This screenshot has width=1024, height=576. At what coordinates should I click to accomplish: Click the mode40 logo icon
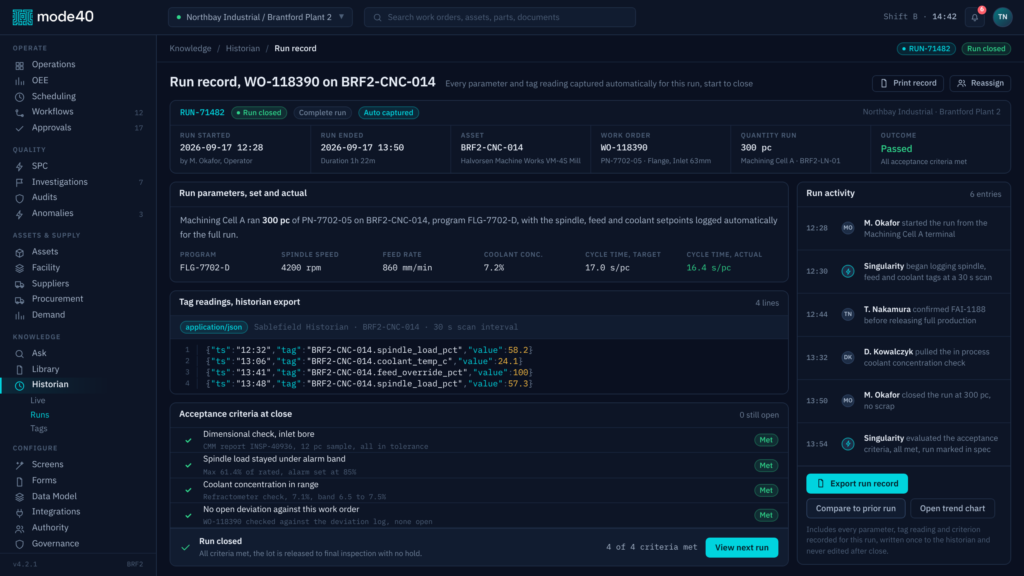tap(22, 17)
